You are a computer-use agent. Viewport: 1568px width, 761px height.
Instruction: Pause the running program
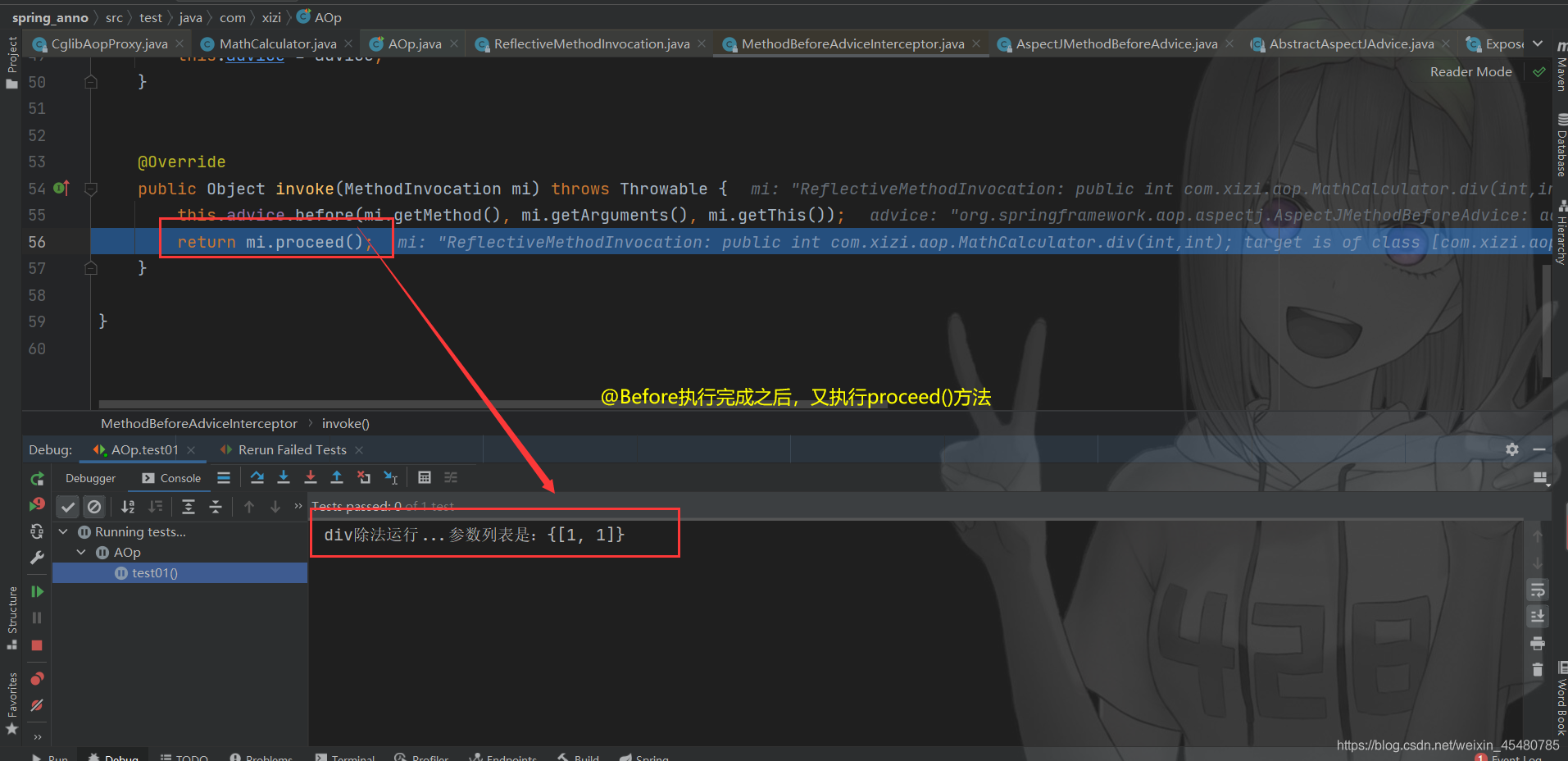[37, 617]
